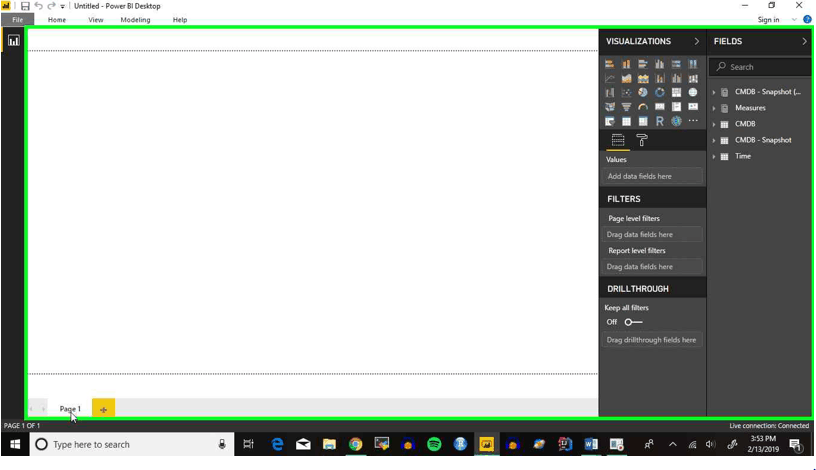Select the Scatter chart visual
Image resolution: width=816 pixels, height=470 pixels.
pos(626,93)
